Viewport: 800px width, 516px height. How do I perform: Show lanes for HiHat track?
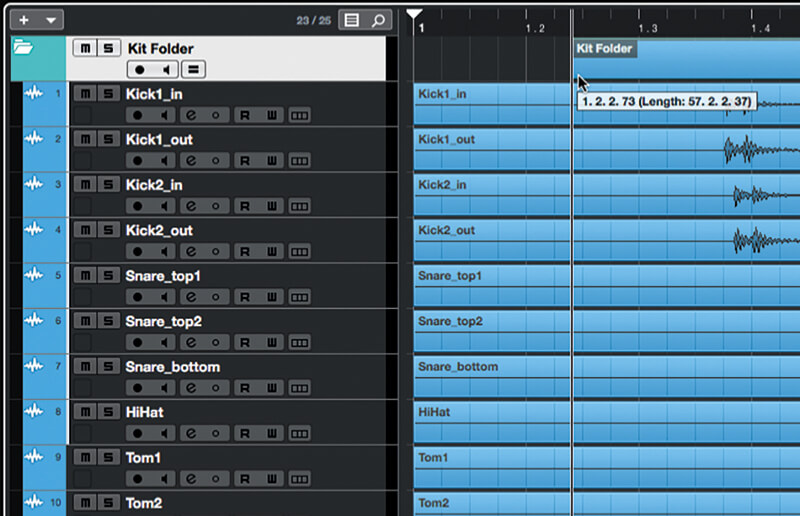[x=299, y=433]
